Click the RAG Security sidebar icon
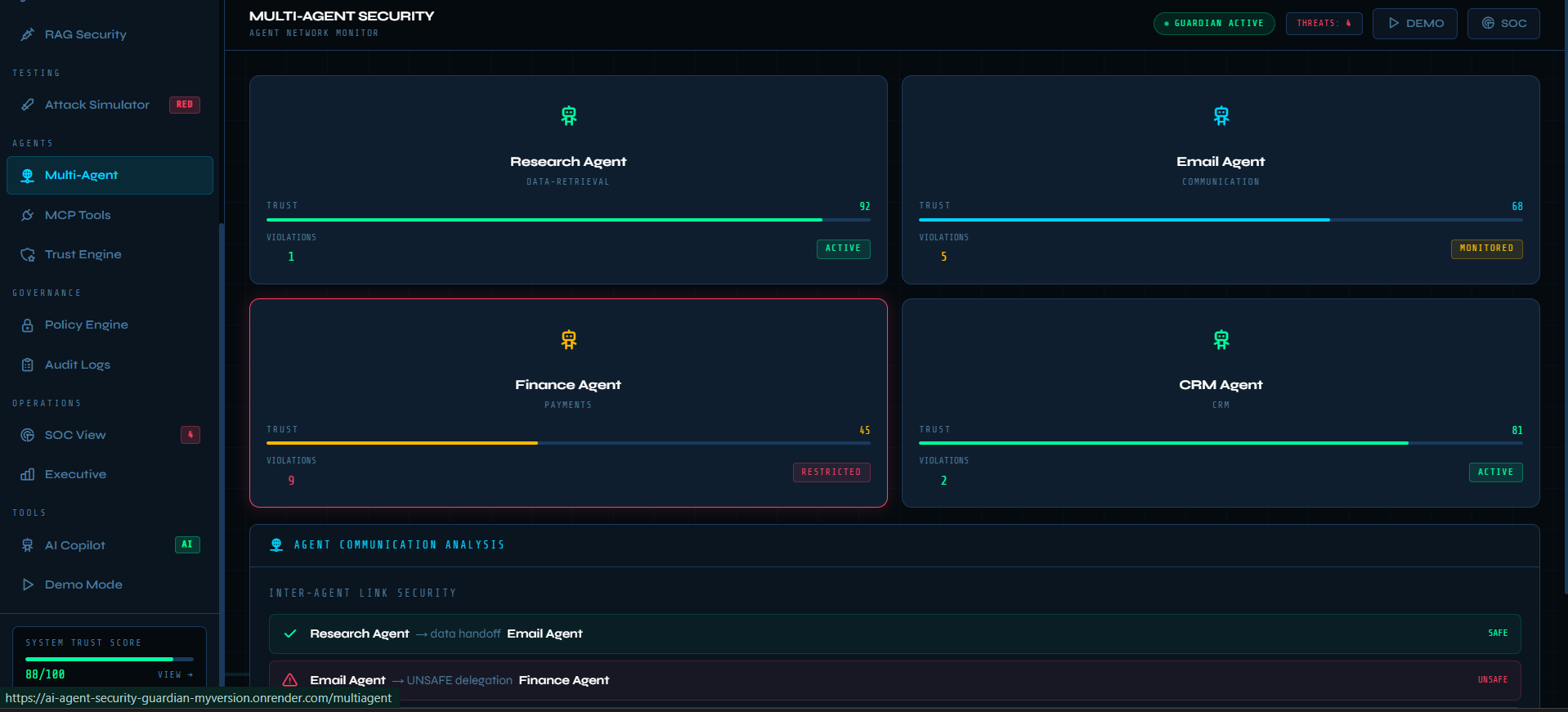This screenshot has width=1568, height=712. pos(28,34)
